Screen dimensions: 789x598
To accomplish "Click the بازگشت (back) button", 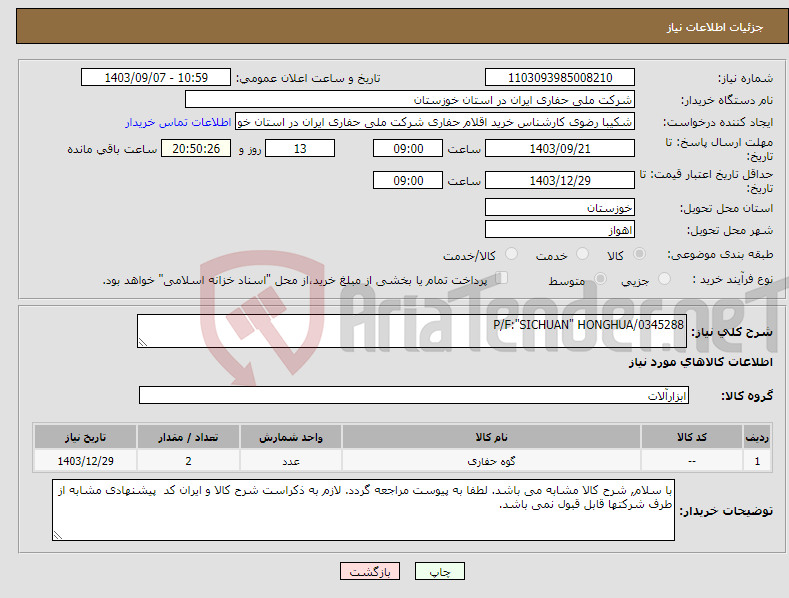I will [x=370, y=571].
